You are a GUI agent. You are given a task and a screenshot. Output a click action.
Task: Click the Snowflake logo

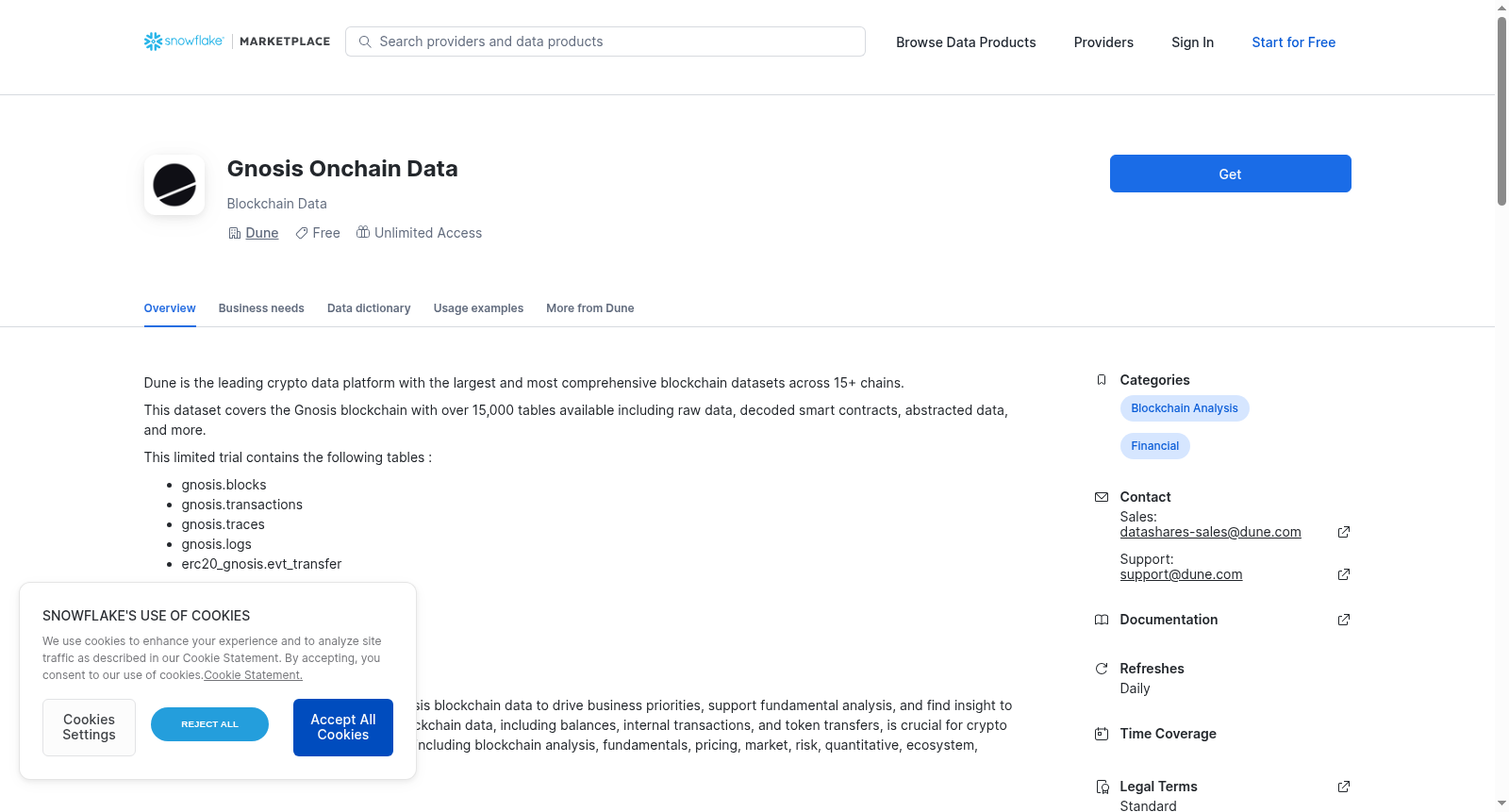pyautogui.click(x=184, y=41)
